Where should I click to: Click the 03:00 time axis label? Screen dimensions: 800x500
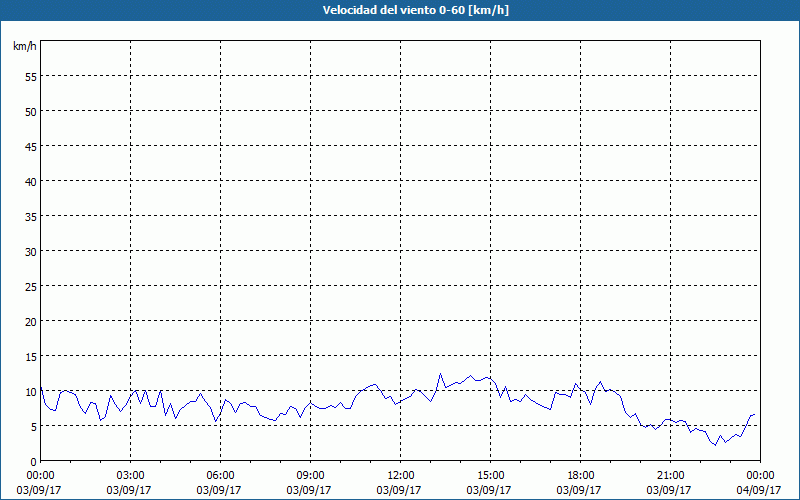pos(130,475)
